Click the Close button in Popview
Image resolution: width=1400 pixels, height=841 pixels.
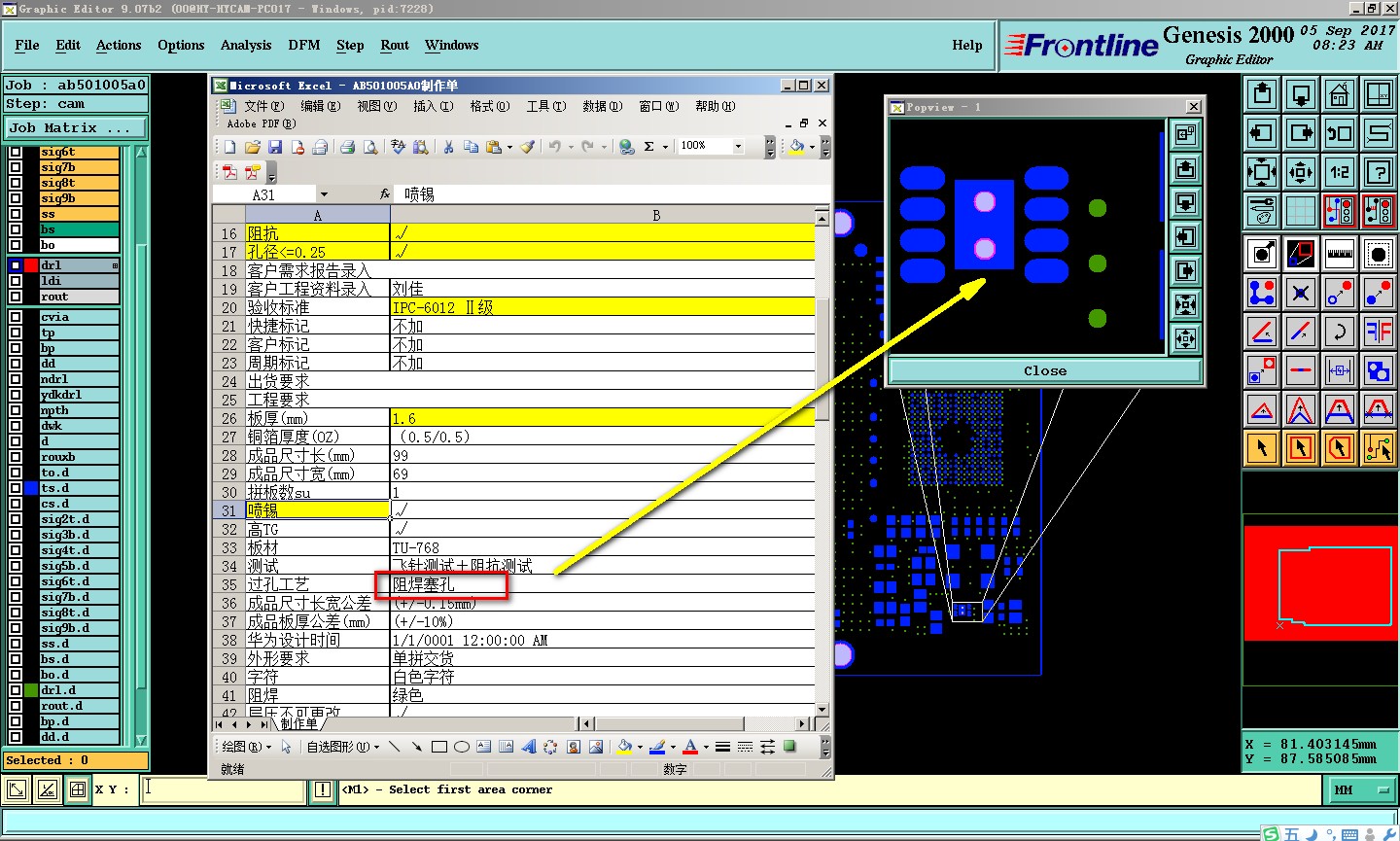point(1045,370)
